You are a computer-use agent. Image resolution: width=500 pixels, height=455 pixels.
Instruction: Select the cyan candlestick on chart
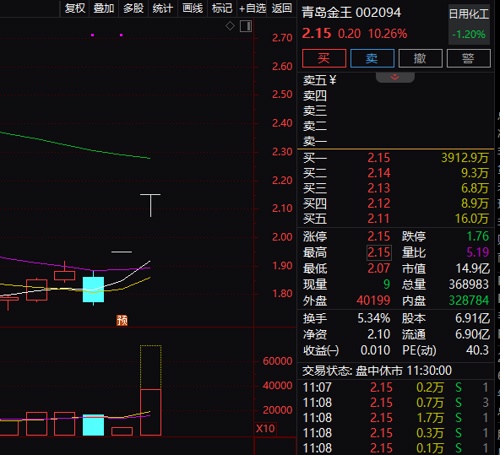[93, 289]
